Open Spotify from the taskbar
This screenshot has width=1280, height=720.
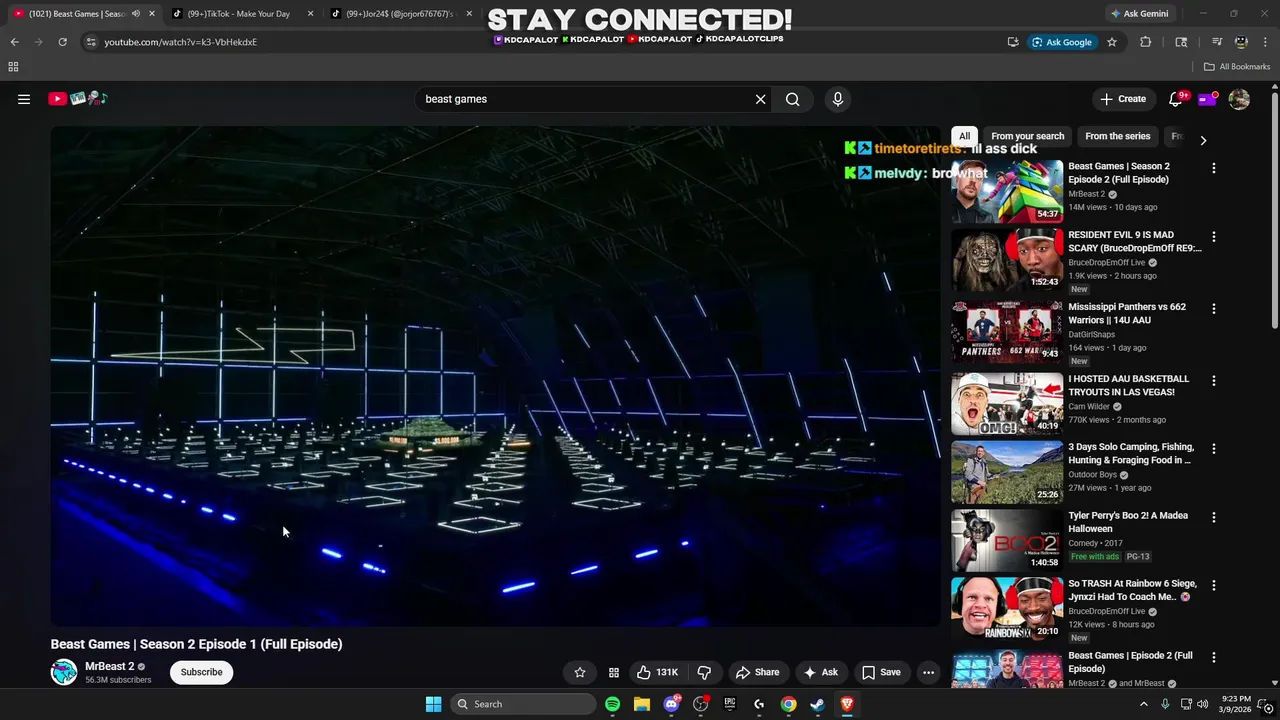(612, 704)
